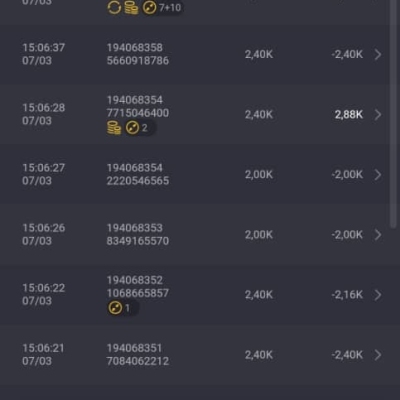Screen dimensions: 400x400
Task: Open chevron for the 15:06:26 round
Action: pyautogui.click(x=378, y=235)
